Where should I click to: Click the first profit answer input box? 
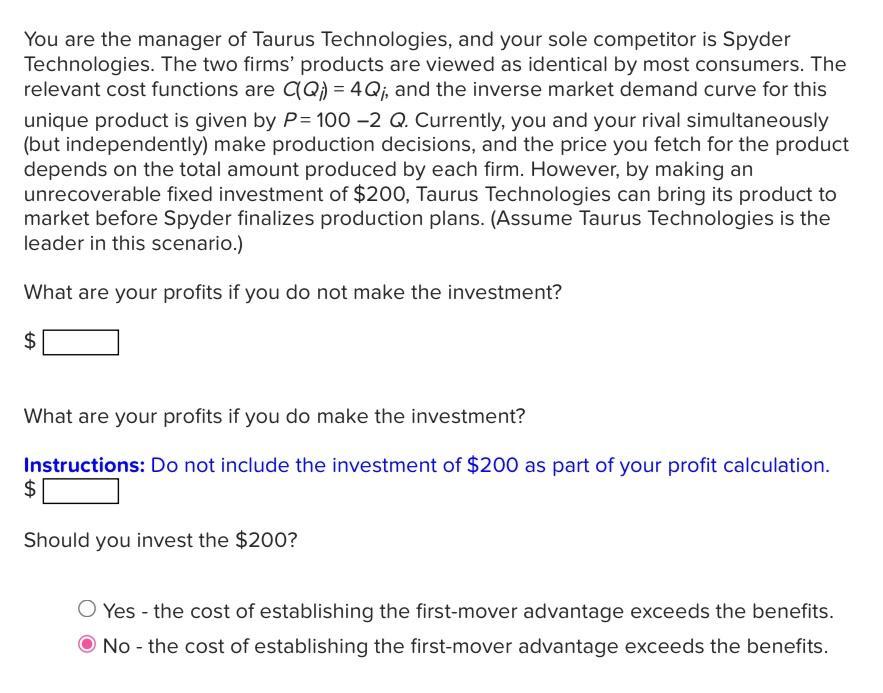pyautogui.click(x=79, y=342)
